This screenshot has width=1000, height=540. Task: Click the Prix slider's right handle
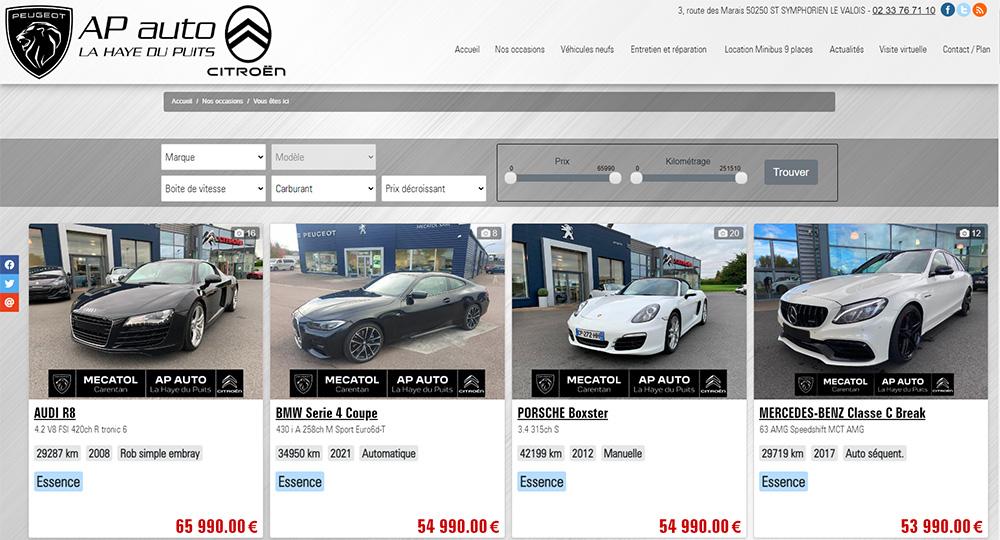pos(615,178)
